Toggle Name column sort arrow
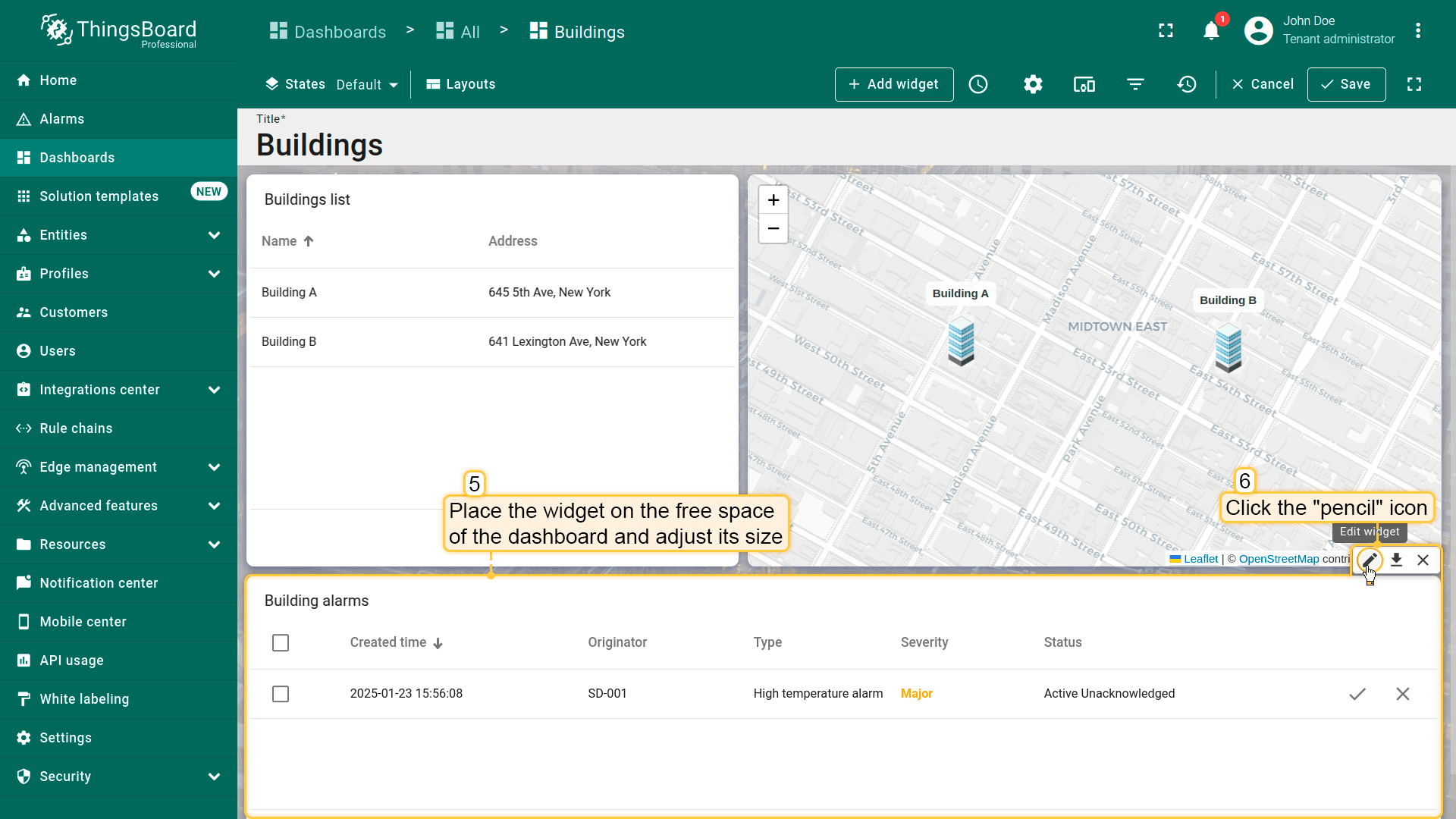 coord(309,241)
